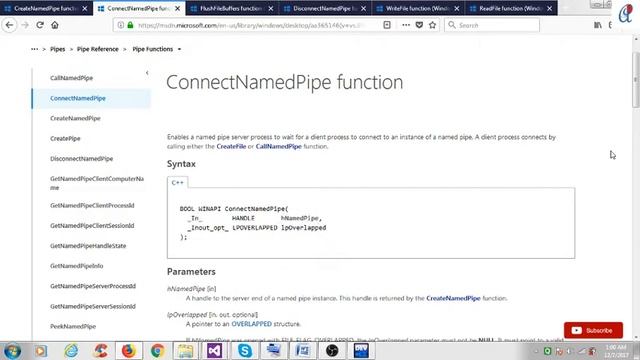Open the Pipe Reference breadcrumb link

(98, 49)
